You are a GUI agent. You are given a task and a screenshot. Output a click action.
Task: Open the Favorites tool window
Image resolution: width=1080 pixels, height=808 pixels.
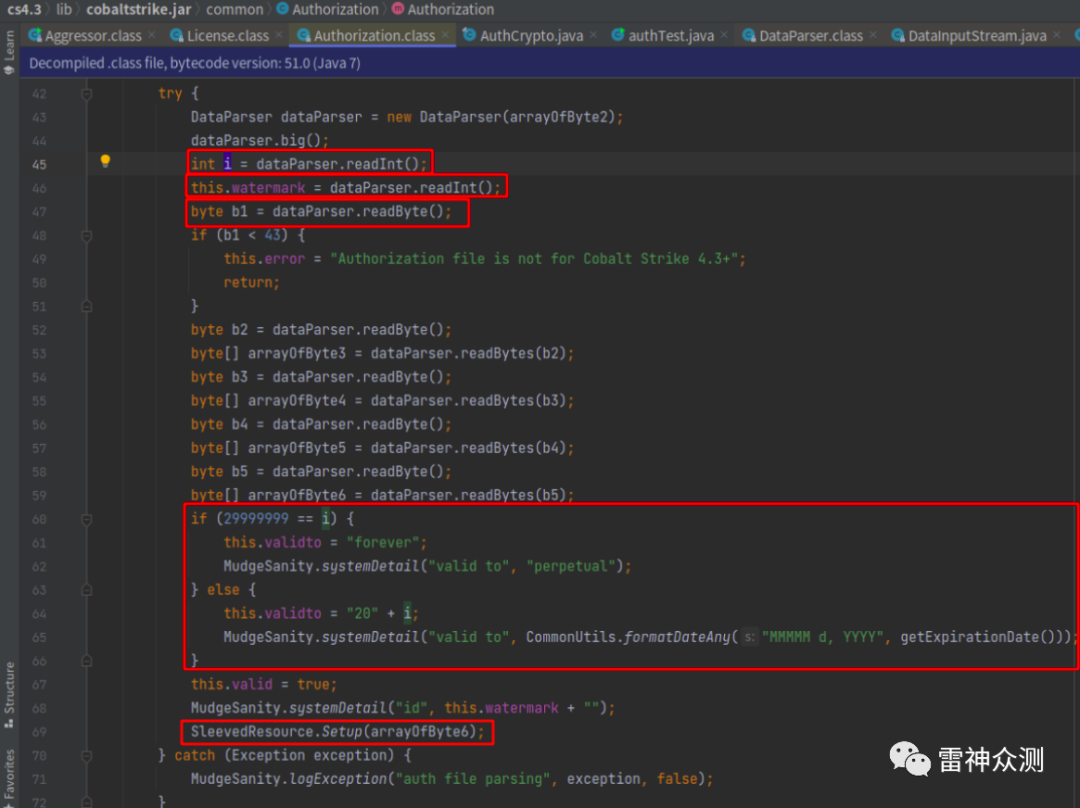coord(9,778)
